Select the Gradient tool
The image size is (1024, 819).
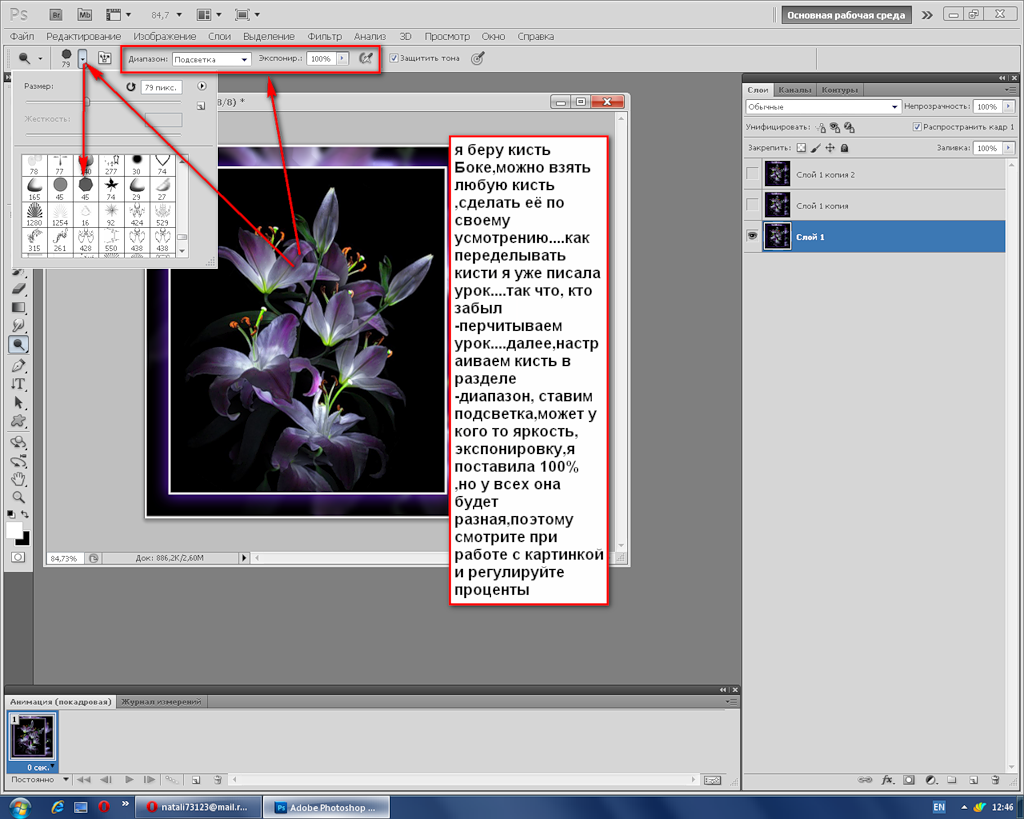(x=18, y=307)
